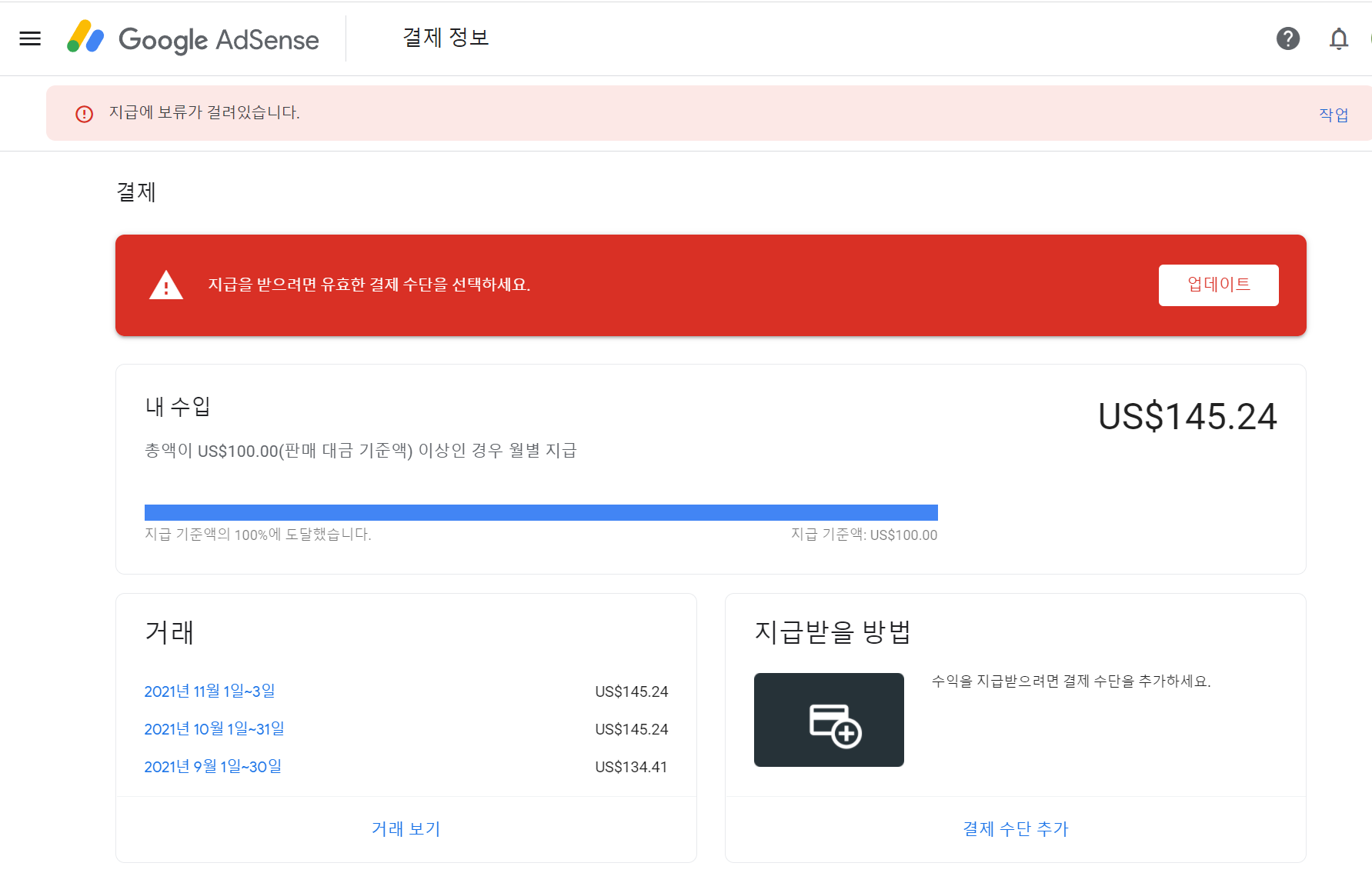Click the US$145.24 earnings total
The image size is (1372, 873).
pyautogui.click(x=1187, y=417)
